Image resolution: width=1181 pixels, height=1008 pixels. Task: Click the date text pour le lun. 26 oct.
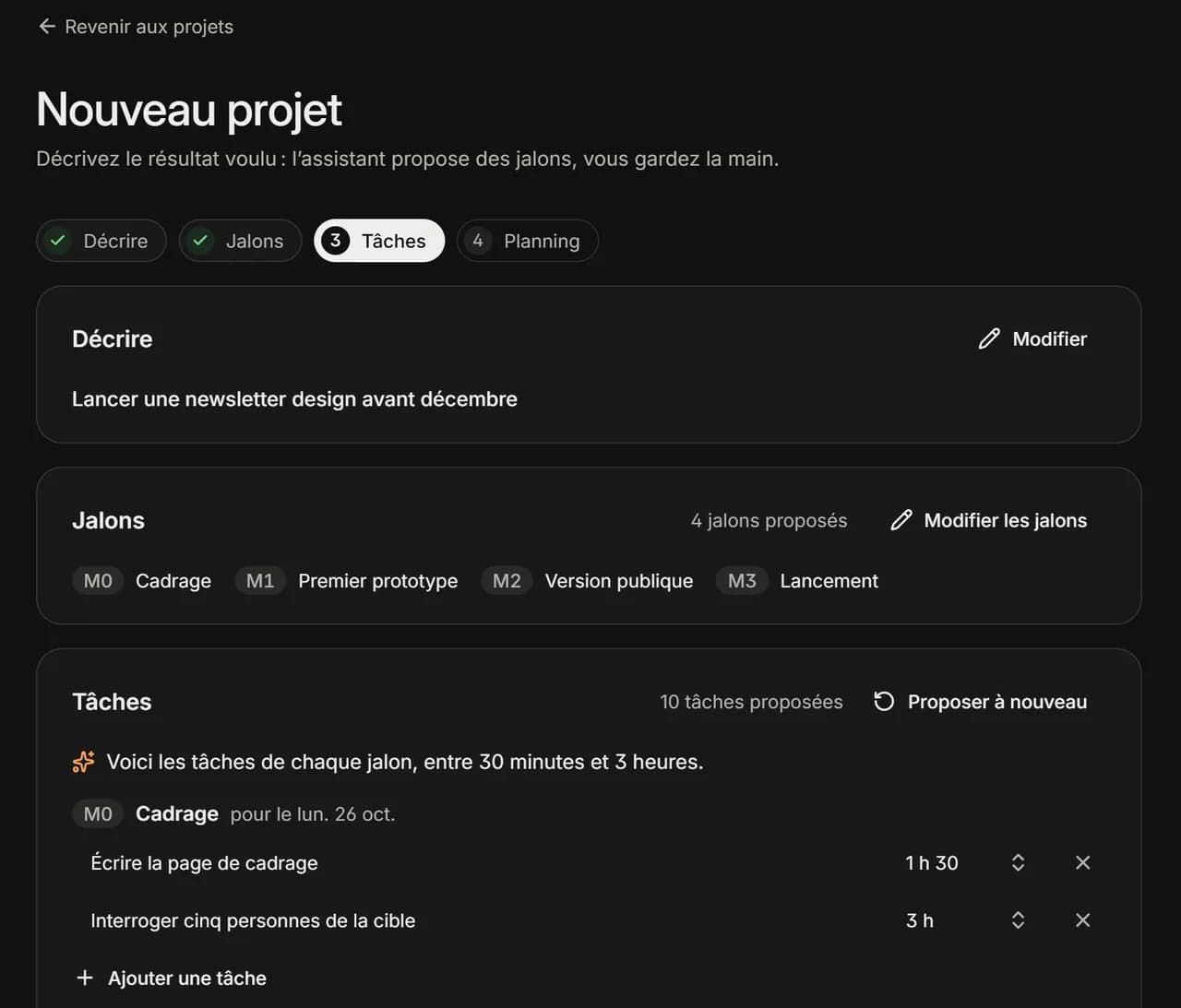coord(313,814)
